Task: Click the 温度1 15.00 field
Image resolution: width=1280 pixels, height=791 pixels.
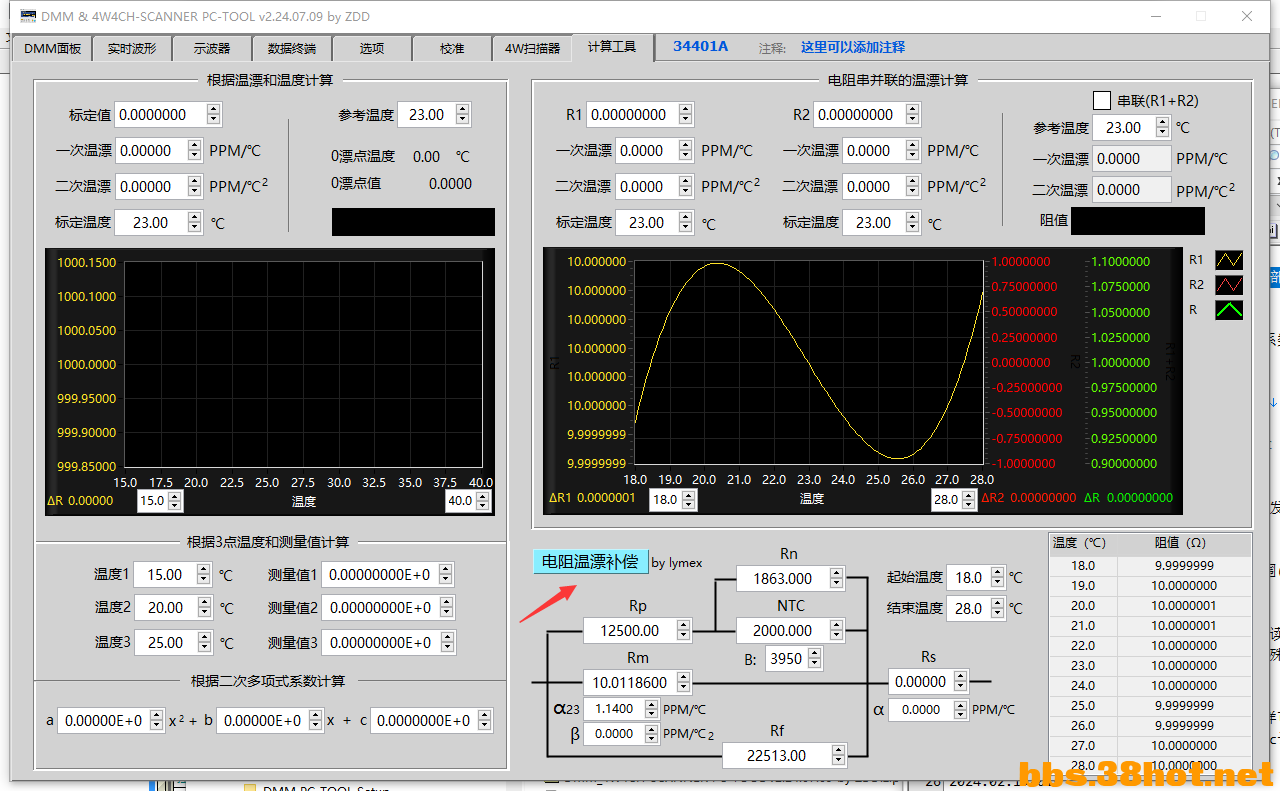Action: (x=165, y=575)
